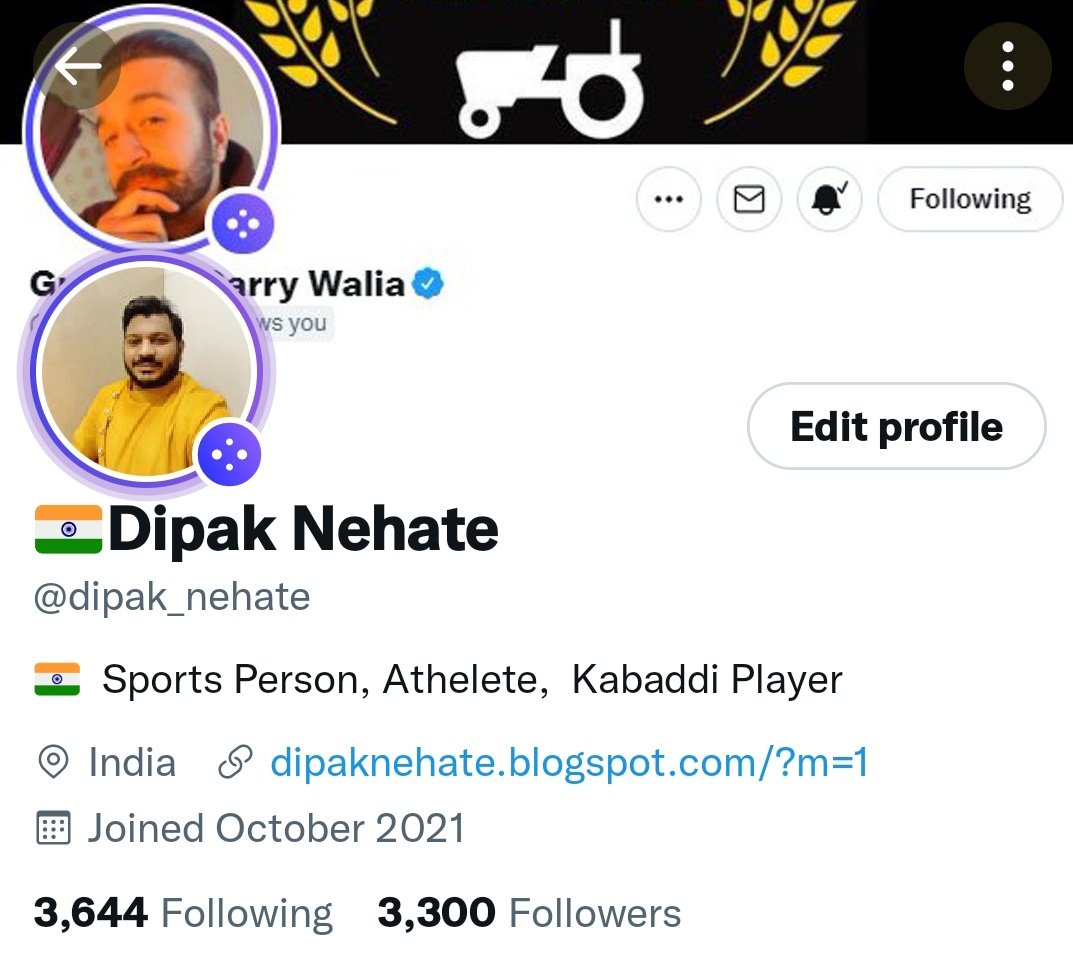View the 3,300 Followers list
This screenshot has width=1073, height=968.
click(529, 913)
